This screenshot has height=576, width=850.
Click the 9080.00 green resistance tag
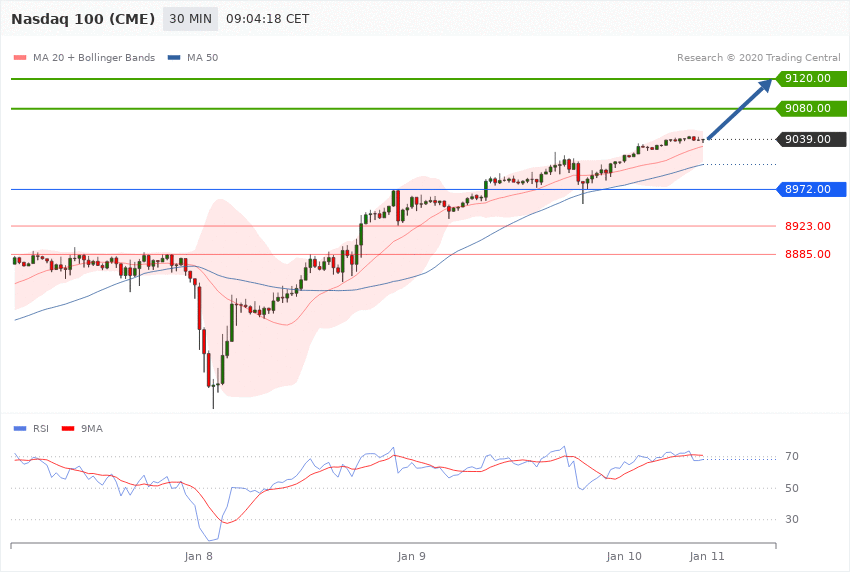click(x=812, y=108)
